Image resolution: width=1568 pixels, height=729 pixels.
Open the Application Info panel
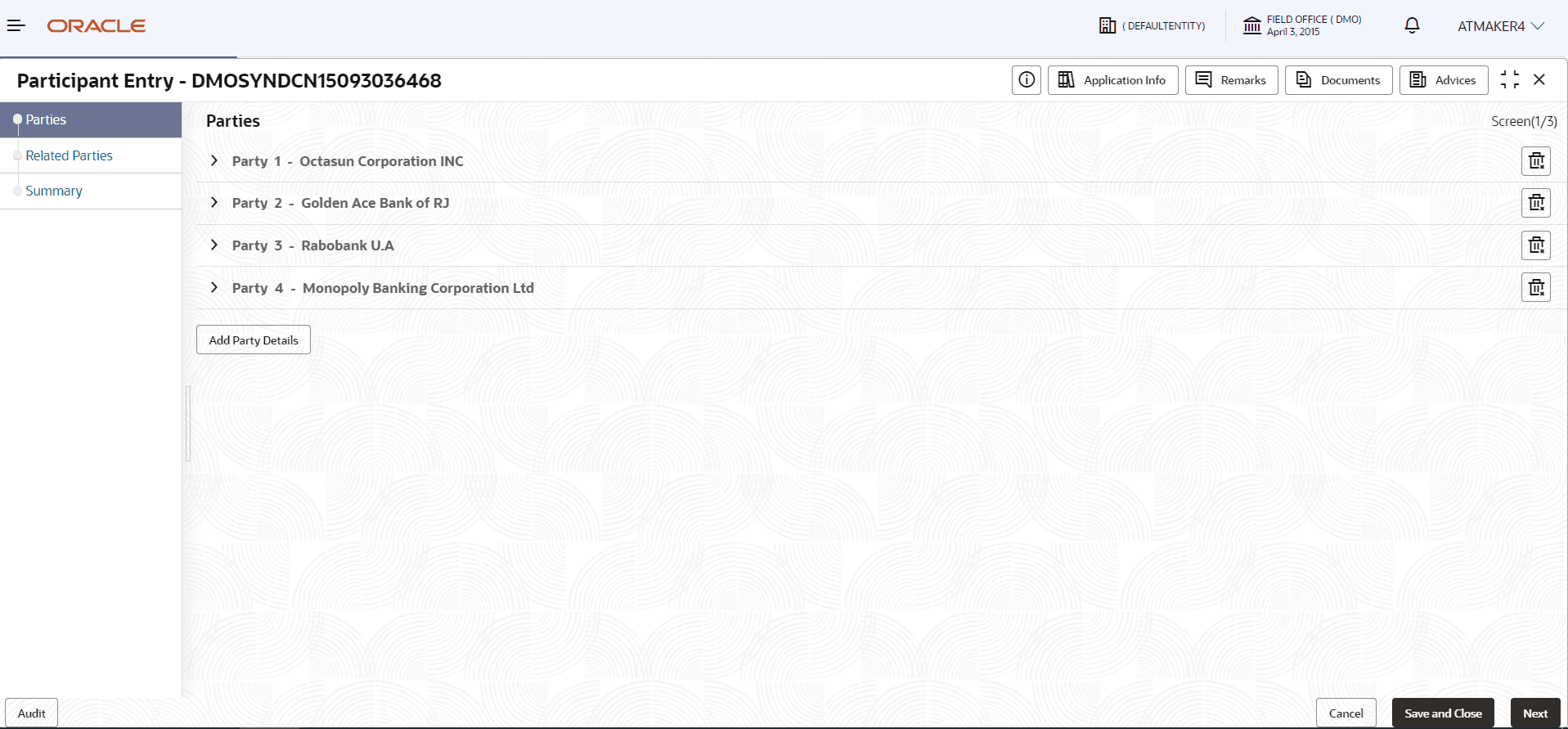point(1112,80)
